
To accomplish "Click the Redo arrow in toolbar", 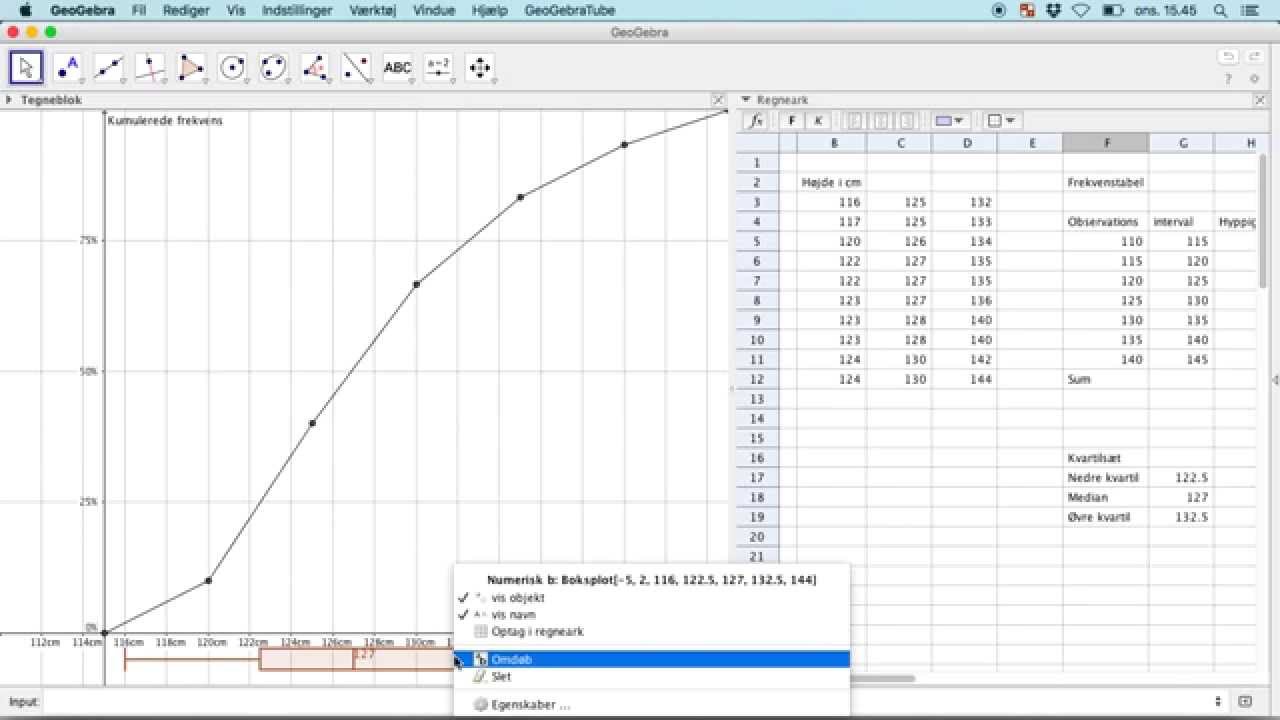I will [x=1254, y=57].
